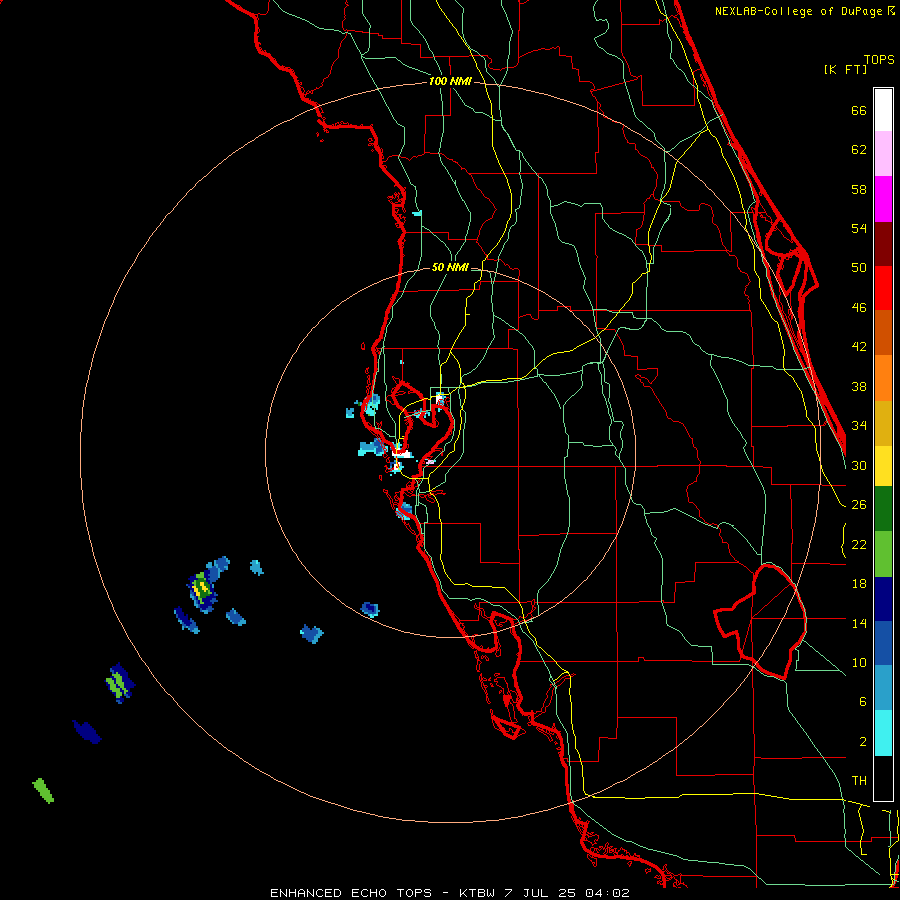Click the legend value "10"
This screenshot has width=900, height=900.
point(859,663)
